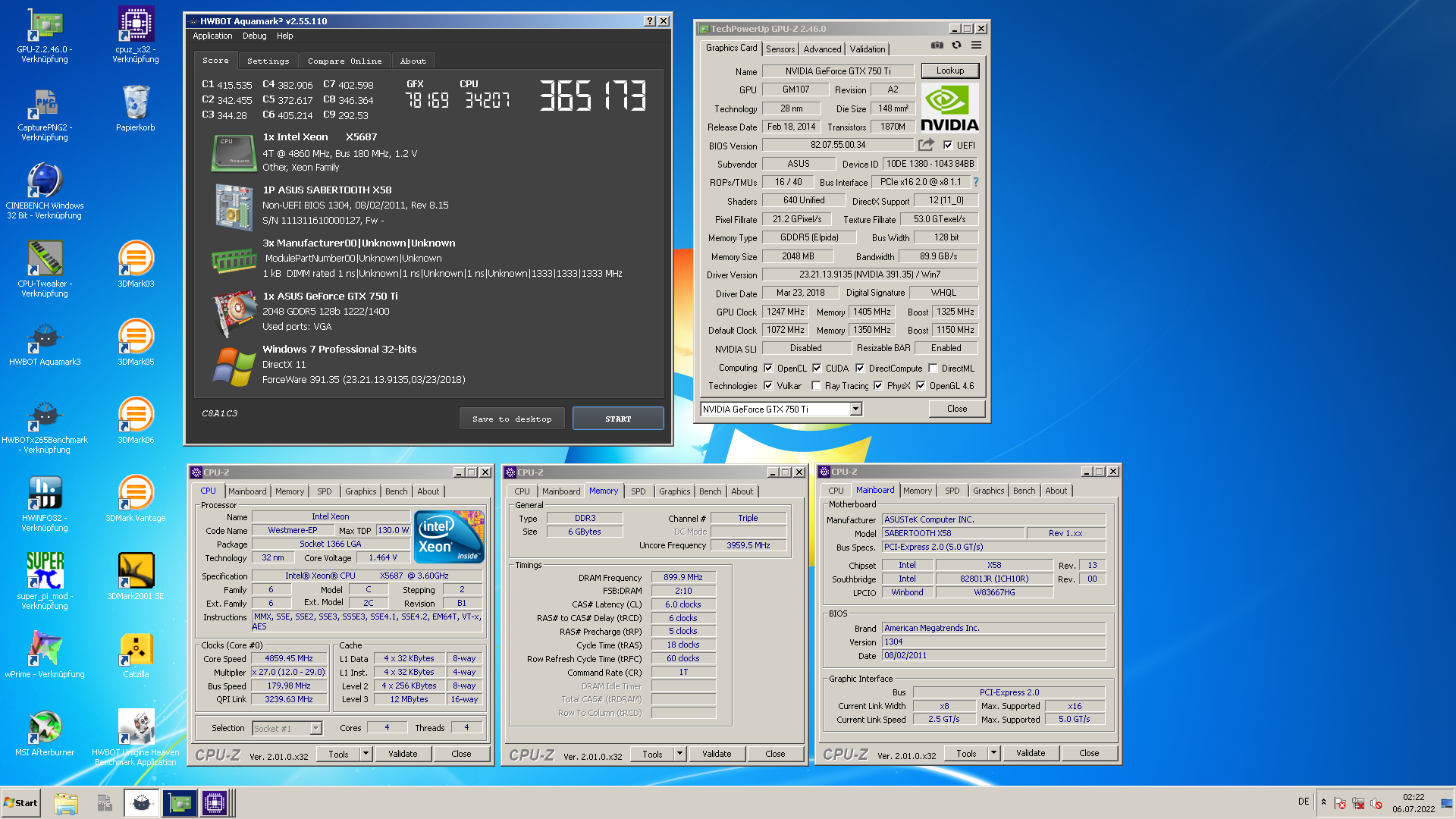Screen dimensions: 1456x819
Task: Click Save to desktop button
Action: (x=512, y=419)
